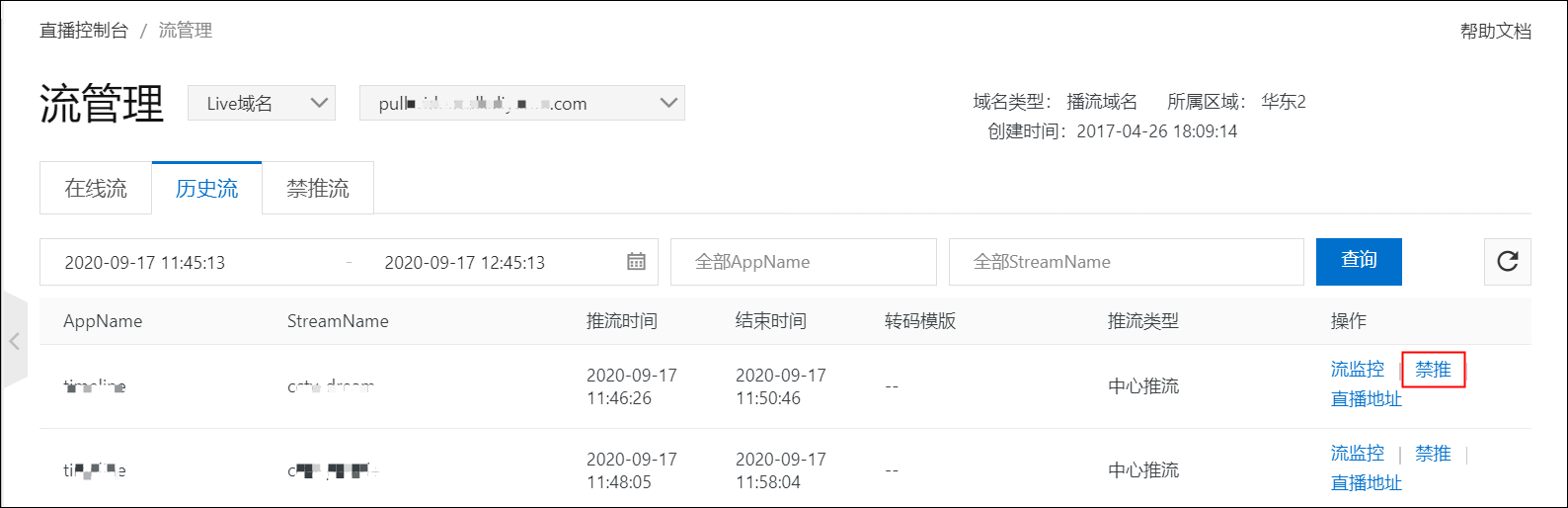Select the 2020-09-17 11:46:26 push time cell

[x=632, y=386]
